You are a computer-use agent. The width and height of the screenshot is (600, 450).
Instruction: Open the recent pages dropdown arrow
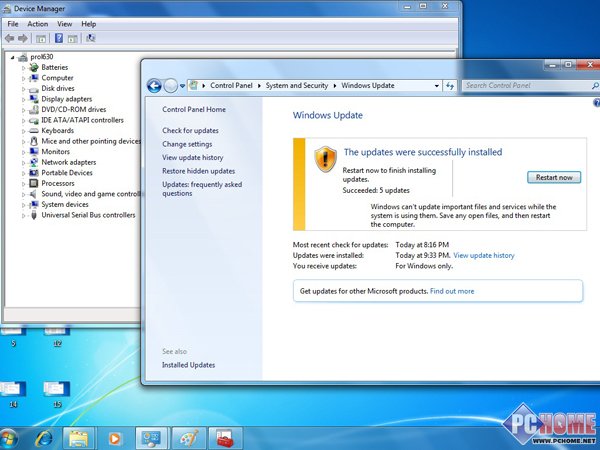(183, 86)
